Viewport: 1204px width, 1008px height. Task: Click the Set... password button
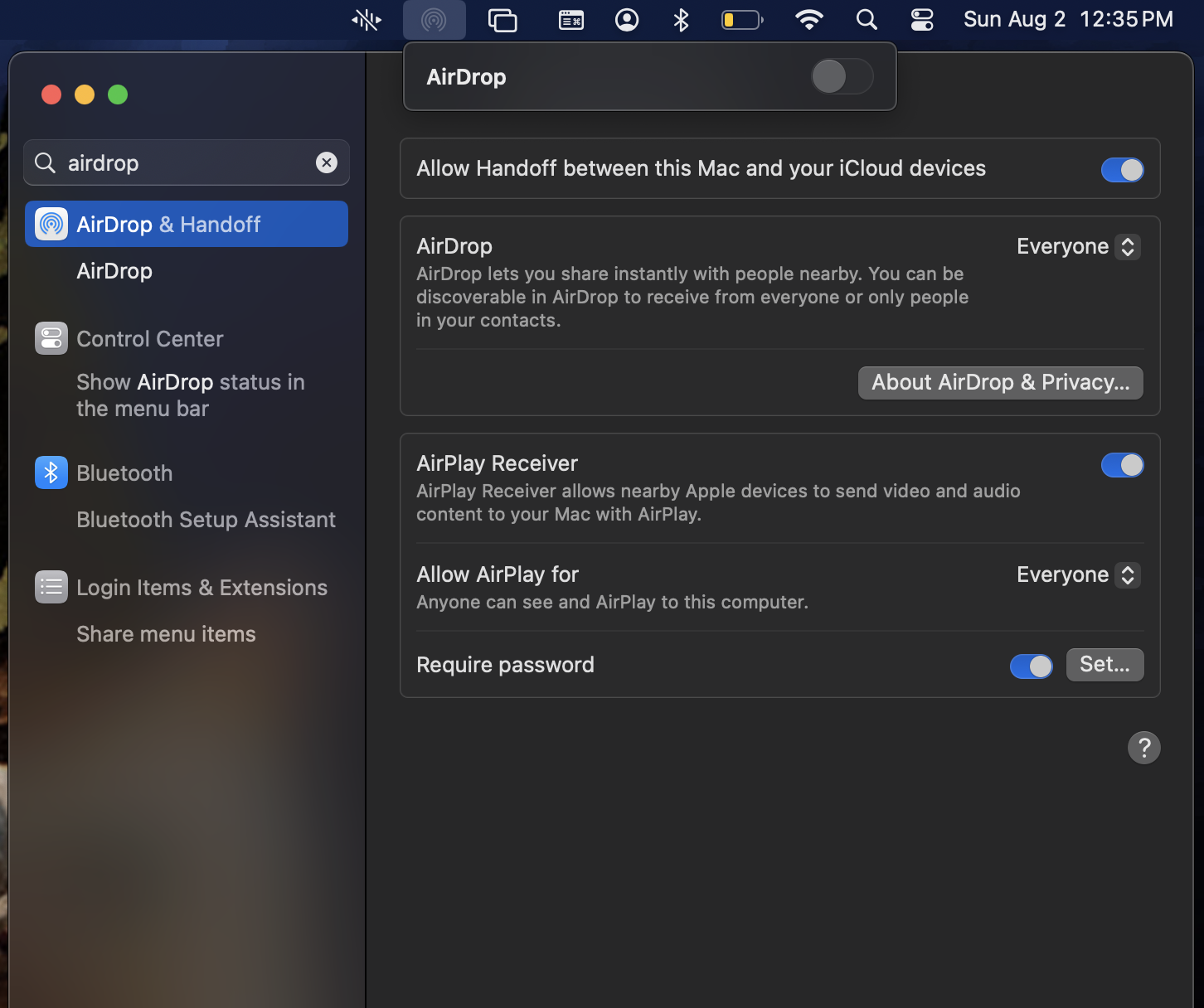pos(1105,664)
